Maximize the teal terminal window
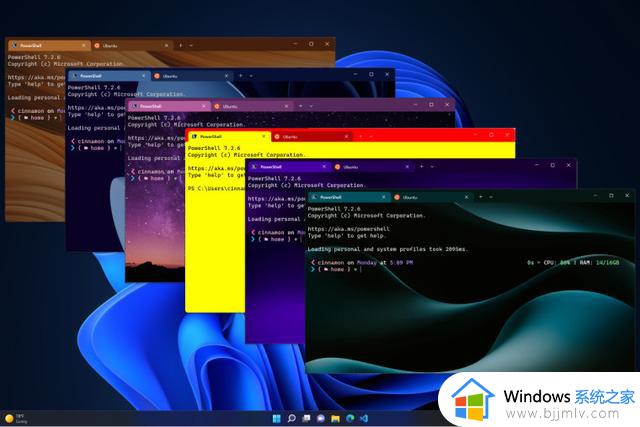 click(x=611, y=196)
